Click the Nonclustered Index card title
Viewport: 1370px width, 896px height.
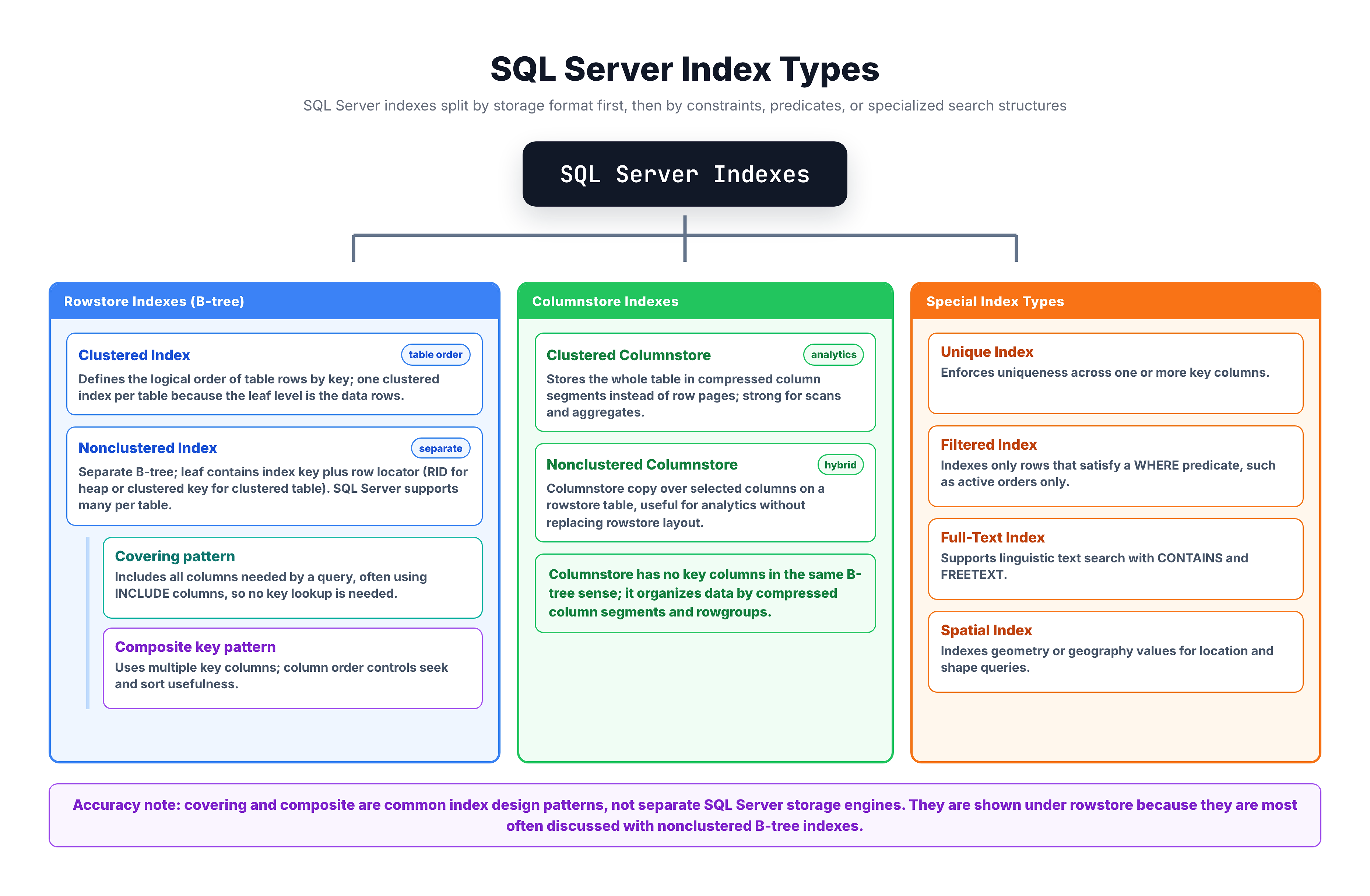147,448
